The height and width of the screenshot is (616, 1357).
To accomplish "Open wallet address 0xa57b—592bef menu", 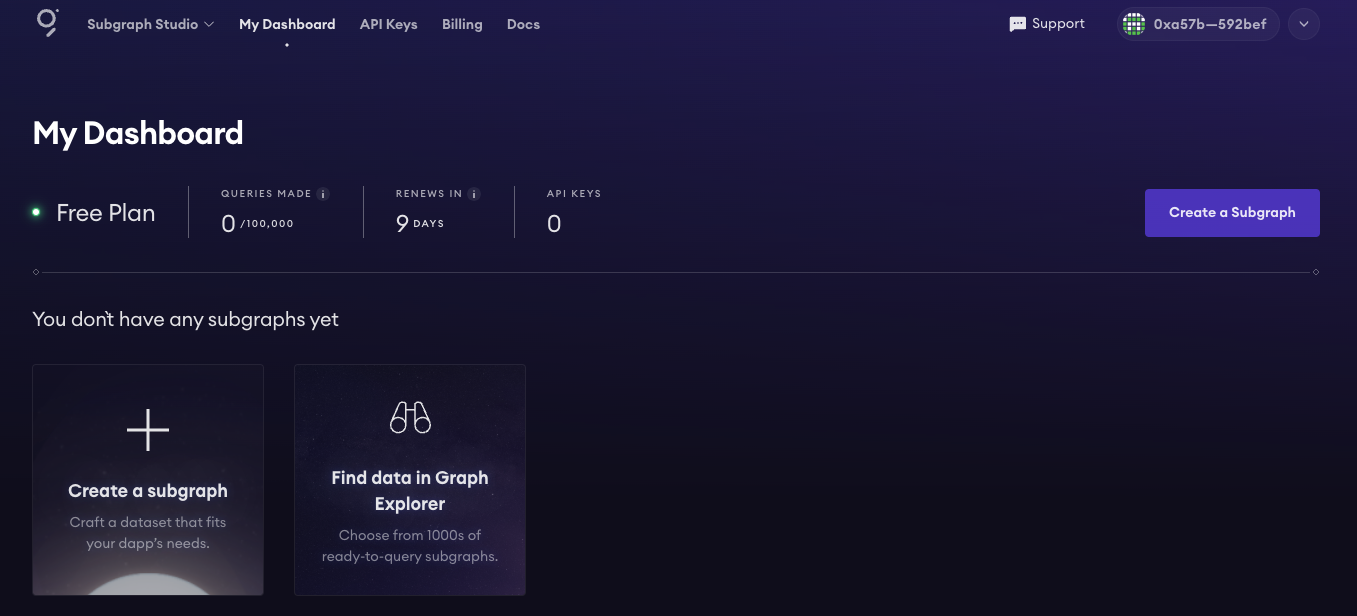I will pos(1209,24).
